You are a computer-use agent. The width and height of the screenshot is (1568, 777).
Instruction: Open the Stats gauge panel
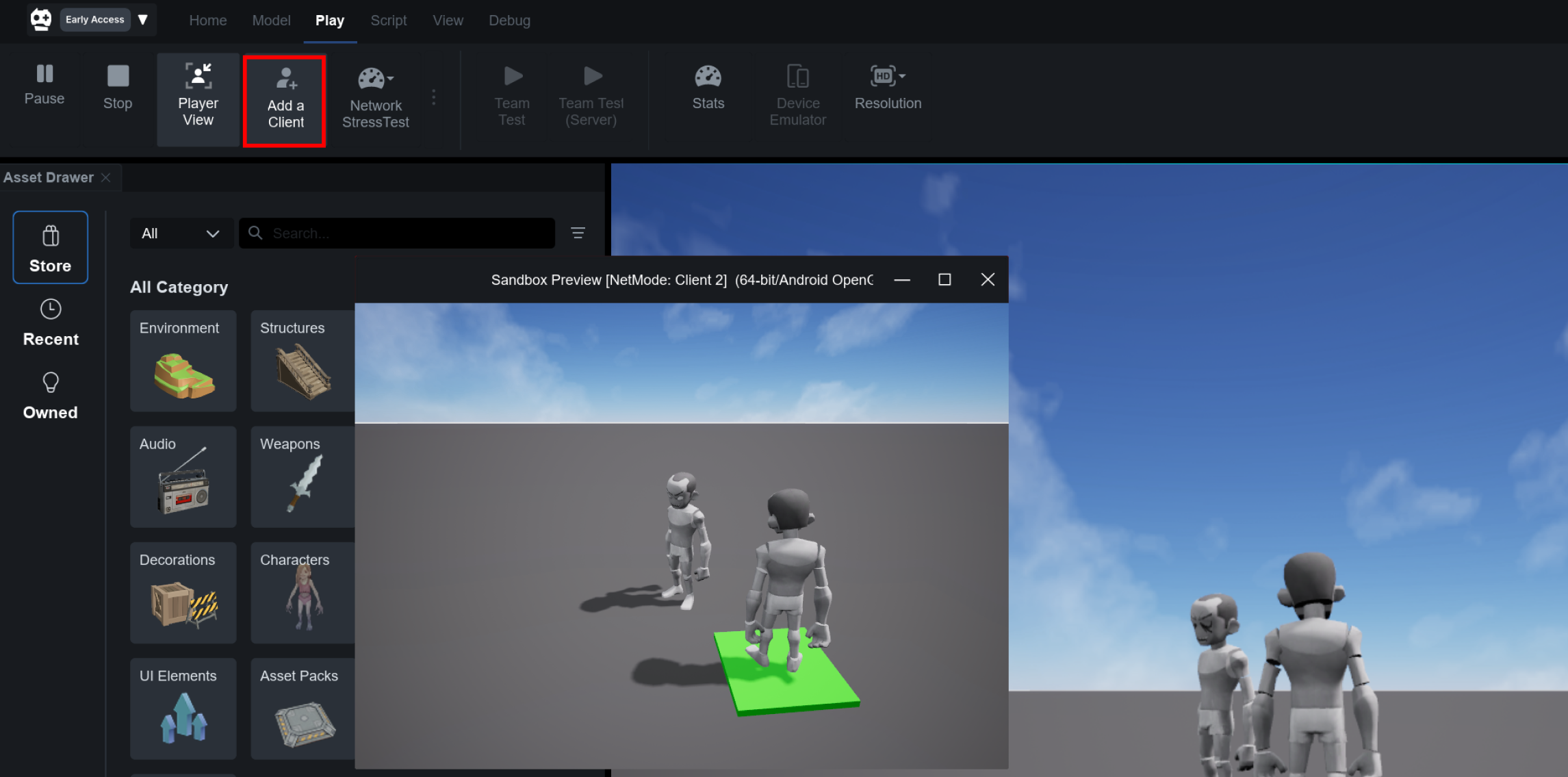coord(708,87)
